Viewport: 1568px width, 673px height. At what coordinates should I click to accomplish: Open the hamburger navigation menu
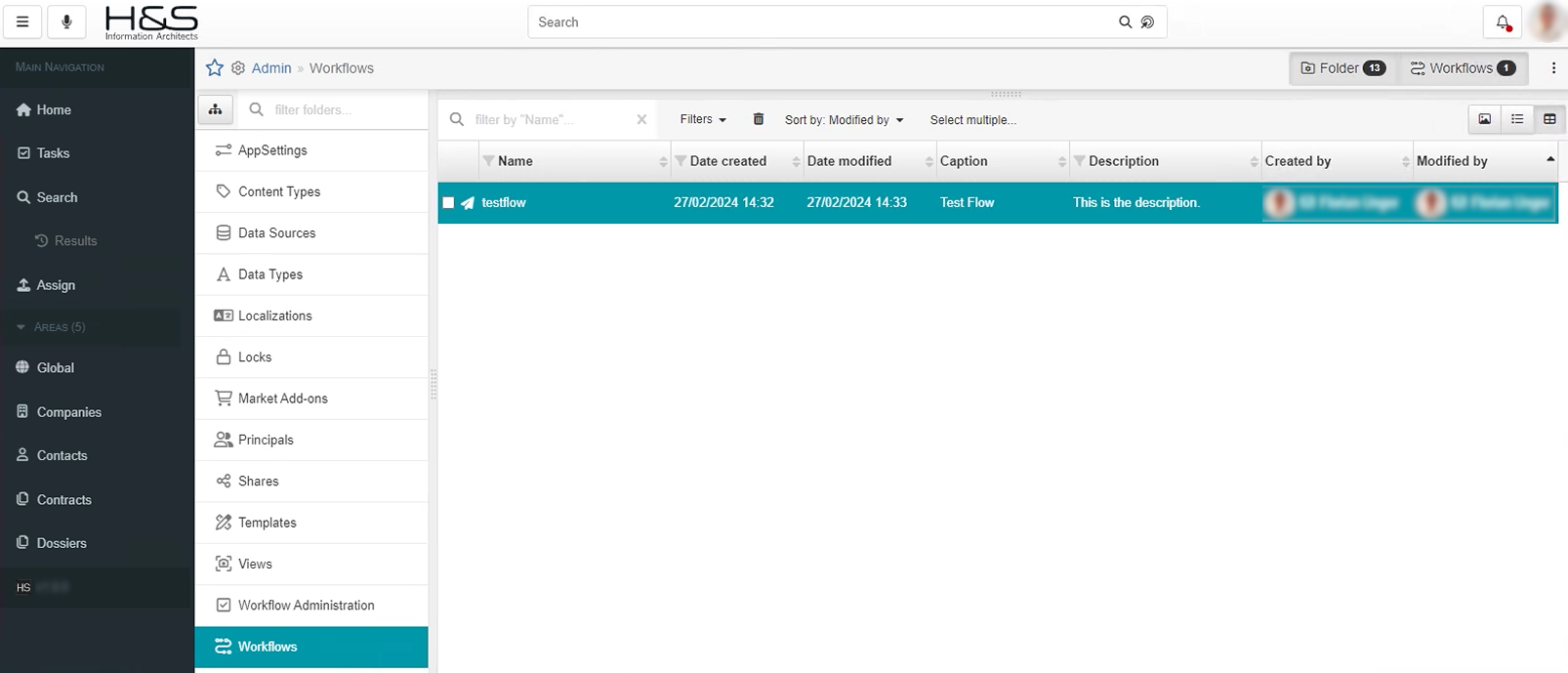22,21
